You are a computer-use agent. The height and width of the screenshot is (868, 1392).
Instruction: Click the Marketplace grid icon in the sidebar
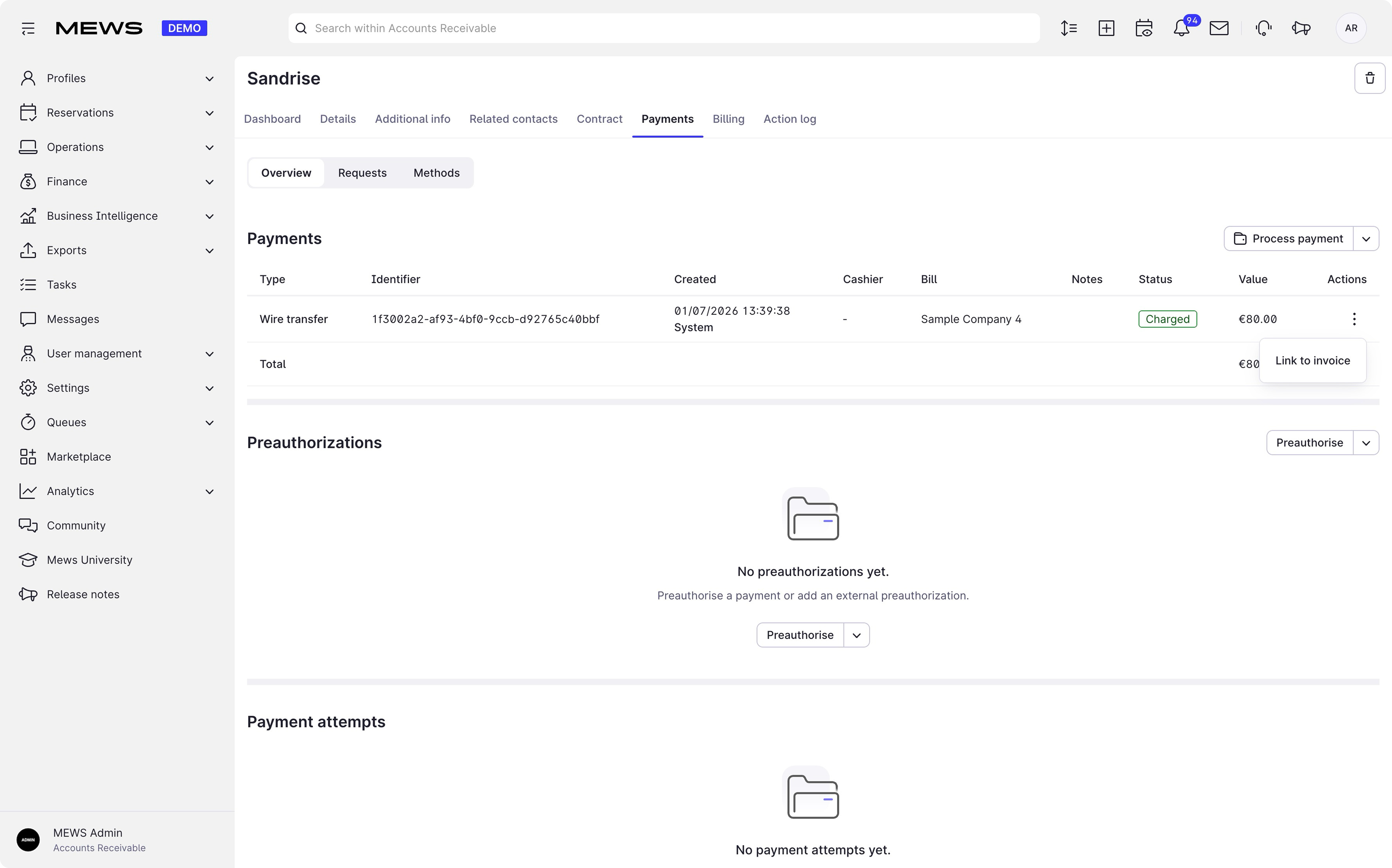(28, 457)
